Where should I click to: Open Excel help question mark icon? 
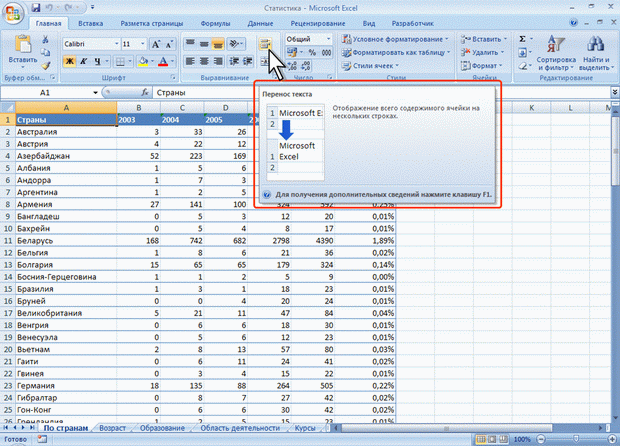[574, 23]
